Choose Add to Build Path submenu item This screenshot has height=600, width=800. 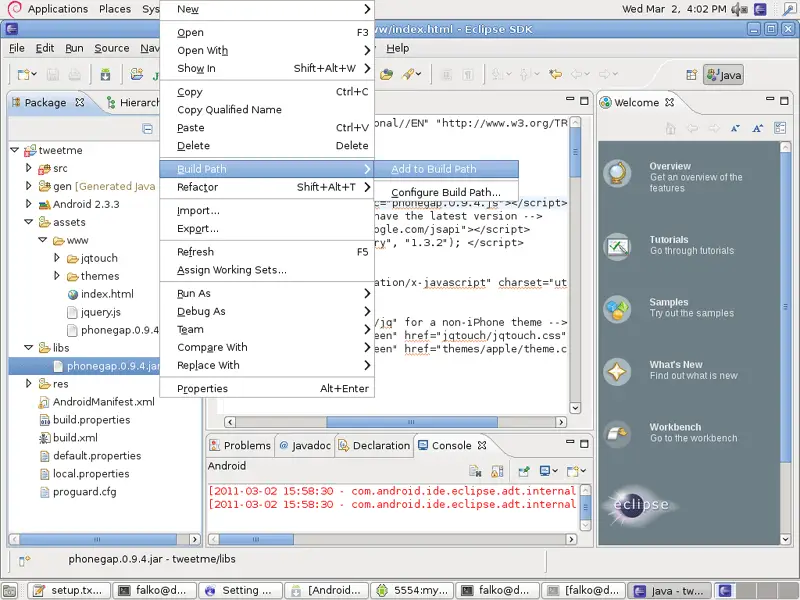click(446, 169)
